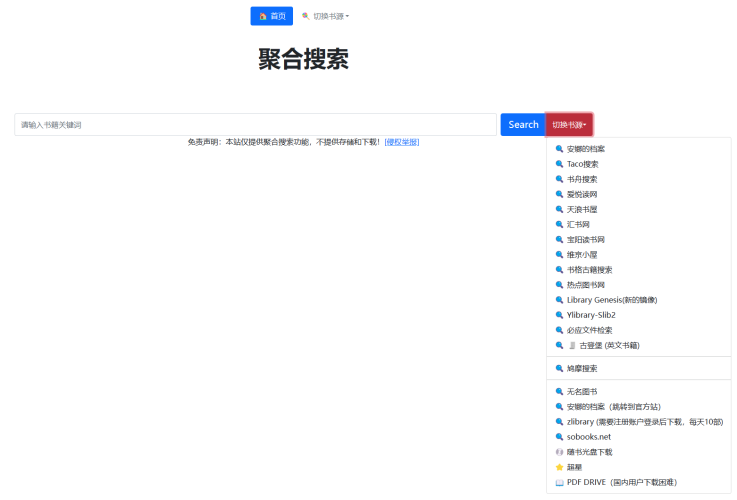Click the disc icon next to 随书光盘下载

tap(559, 452)
